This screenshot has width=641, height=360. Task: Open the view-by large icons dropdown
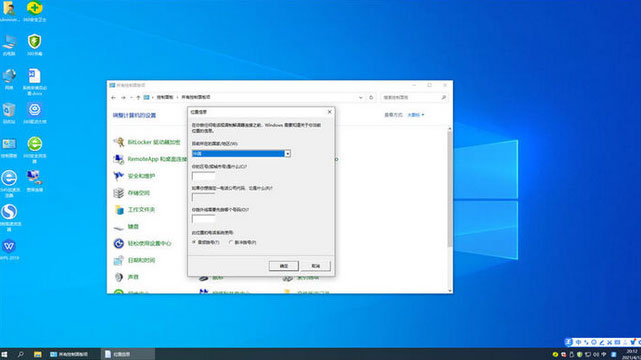coord(416,115)
